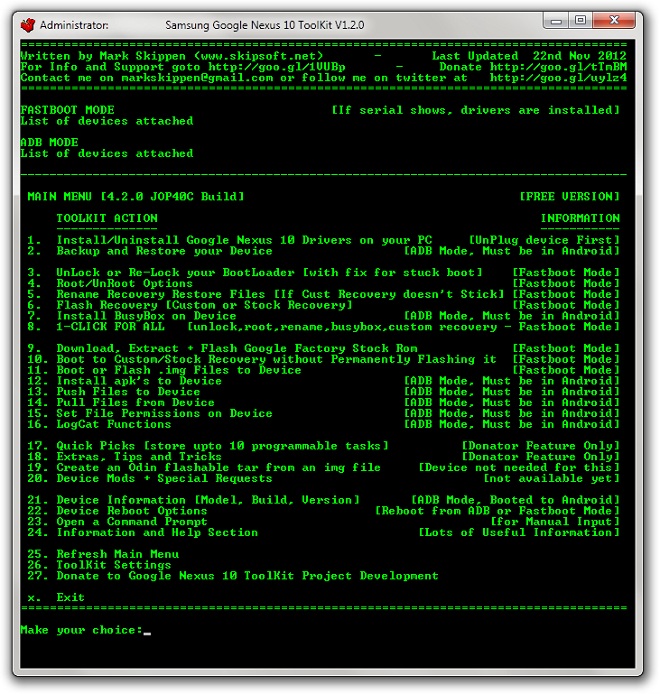Screen dimensions: 660x694
Task: Click the 'Make your choice:' input prompt
Action: pyautogui.click(x=86, y=630)
